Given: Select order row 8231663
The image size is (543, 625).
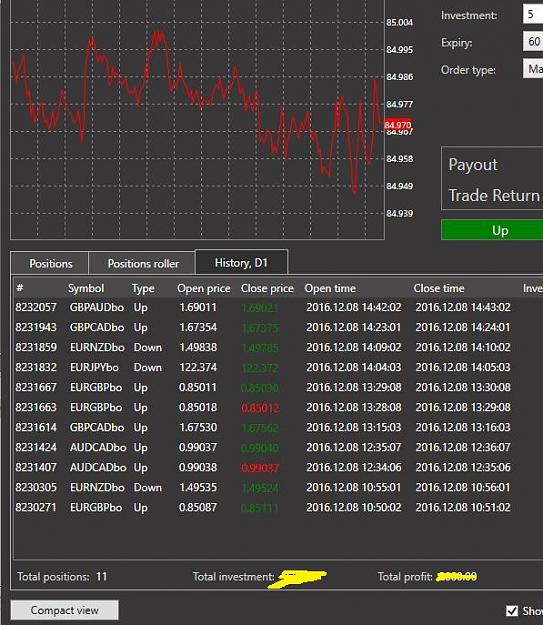Looking at the screenshot, I should pos(278,407).
